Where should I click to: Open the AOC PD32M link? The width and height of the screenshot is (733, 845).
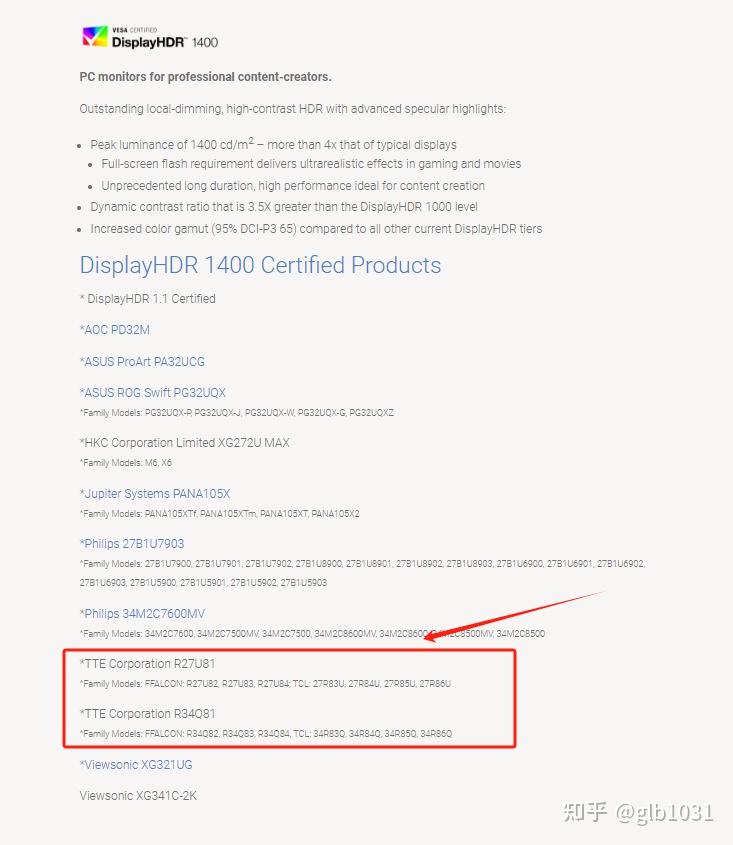[x=115, y=330]
